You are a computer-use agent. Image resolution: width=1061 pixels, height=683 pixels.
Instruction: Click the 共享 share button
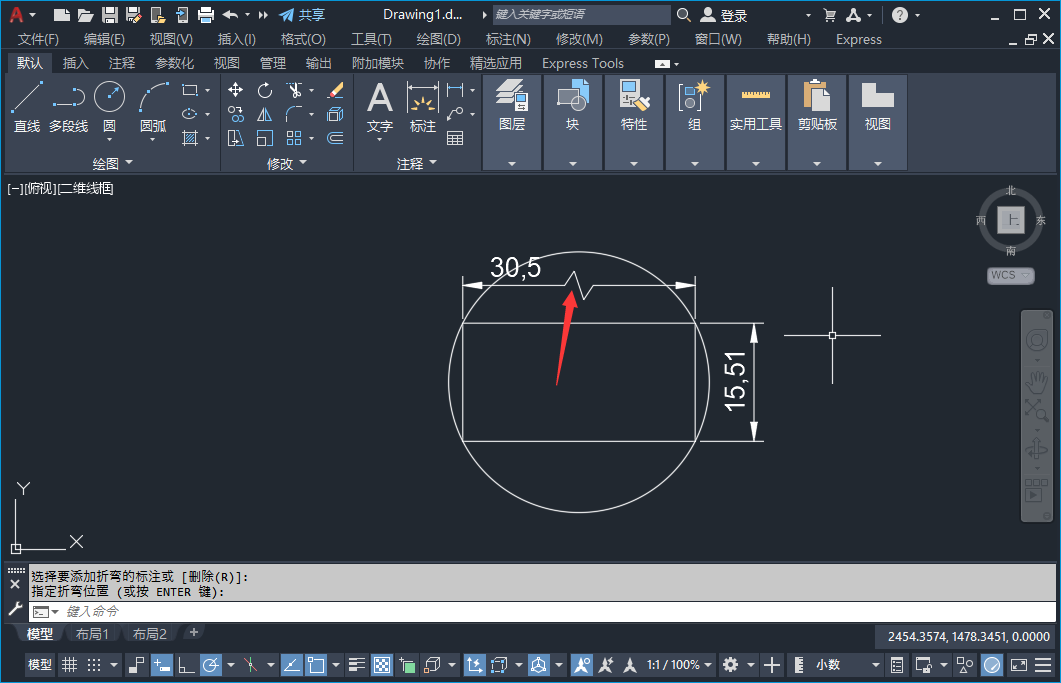[302, 15]
